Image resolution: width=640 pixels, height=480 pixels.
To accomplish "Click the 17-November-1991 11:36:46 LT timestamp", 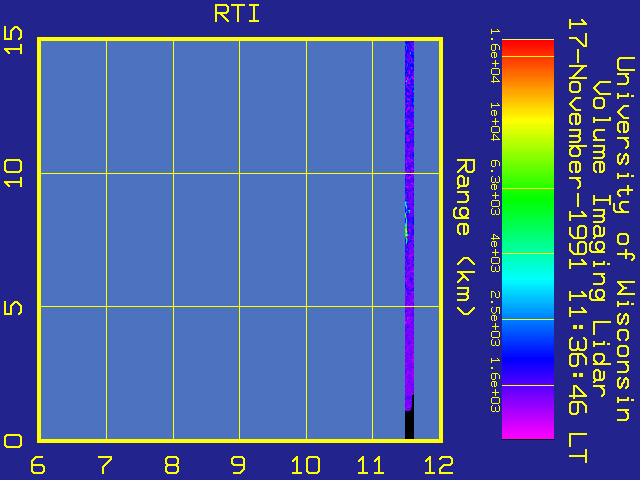I will [x=578, y=241].
